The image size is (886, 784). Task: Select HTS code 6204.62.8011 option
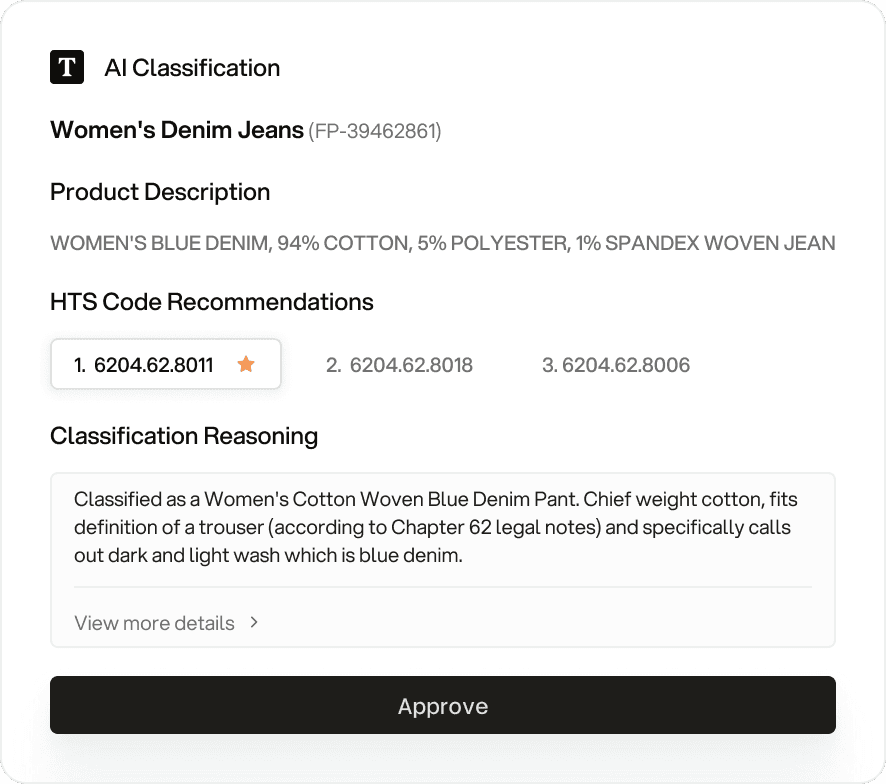click(166, 364)
